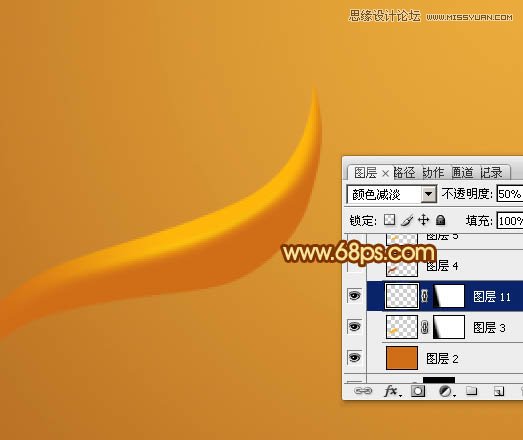The height and width of the screenshot is (440, 523).
Task: Click link layers chain icon
Action: coord(363,391)
